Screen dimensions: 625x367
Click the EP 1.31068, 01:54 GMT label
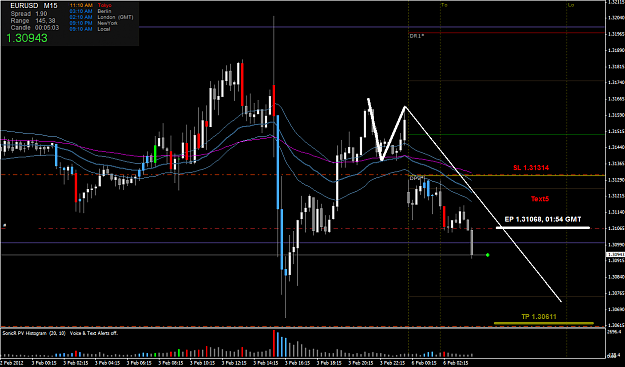[x=542, y=219]
